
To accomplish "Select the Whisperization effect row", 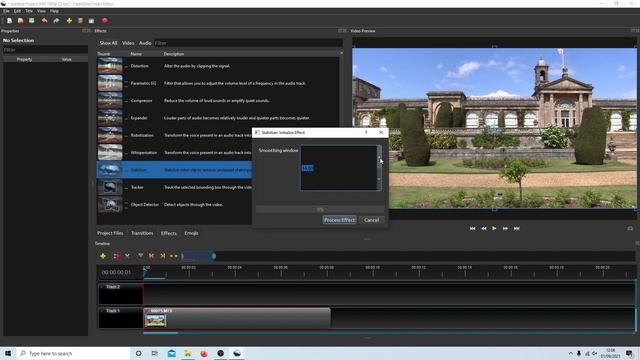I will pos(174,153).
